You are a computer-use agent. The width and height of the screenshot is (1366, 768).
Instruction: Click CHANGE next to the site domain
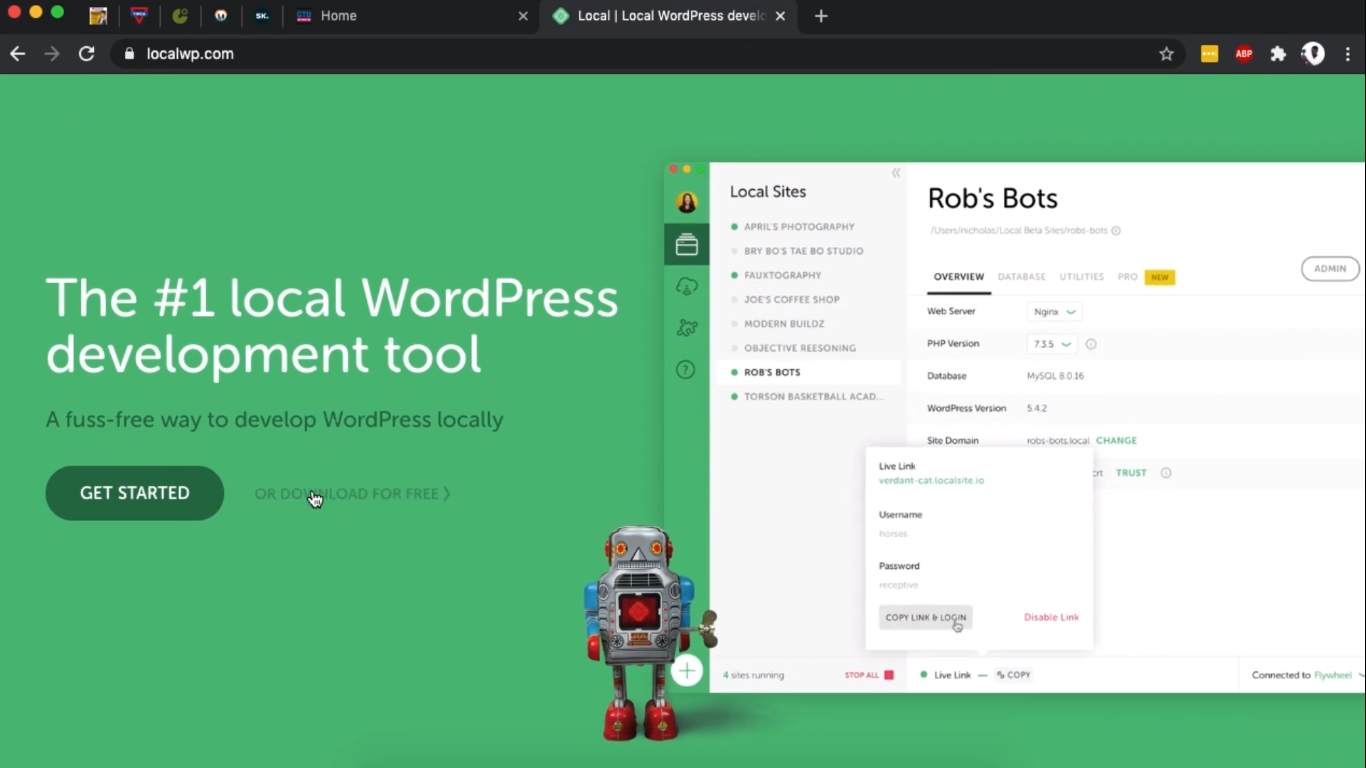pos(1116,440)
